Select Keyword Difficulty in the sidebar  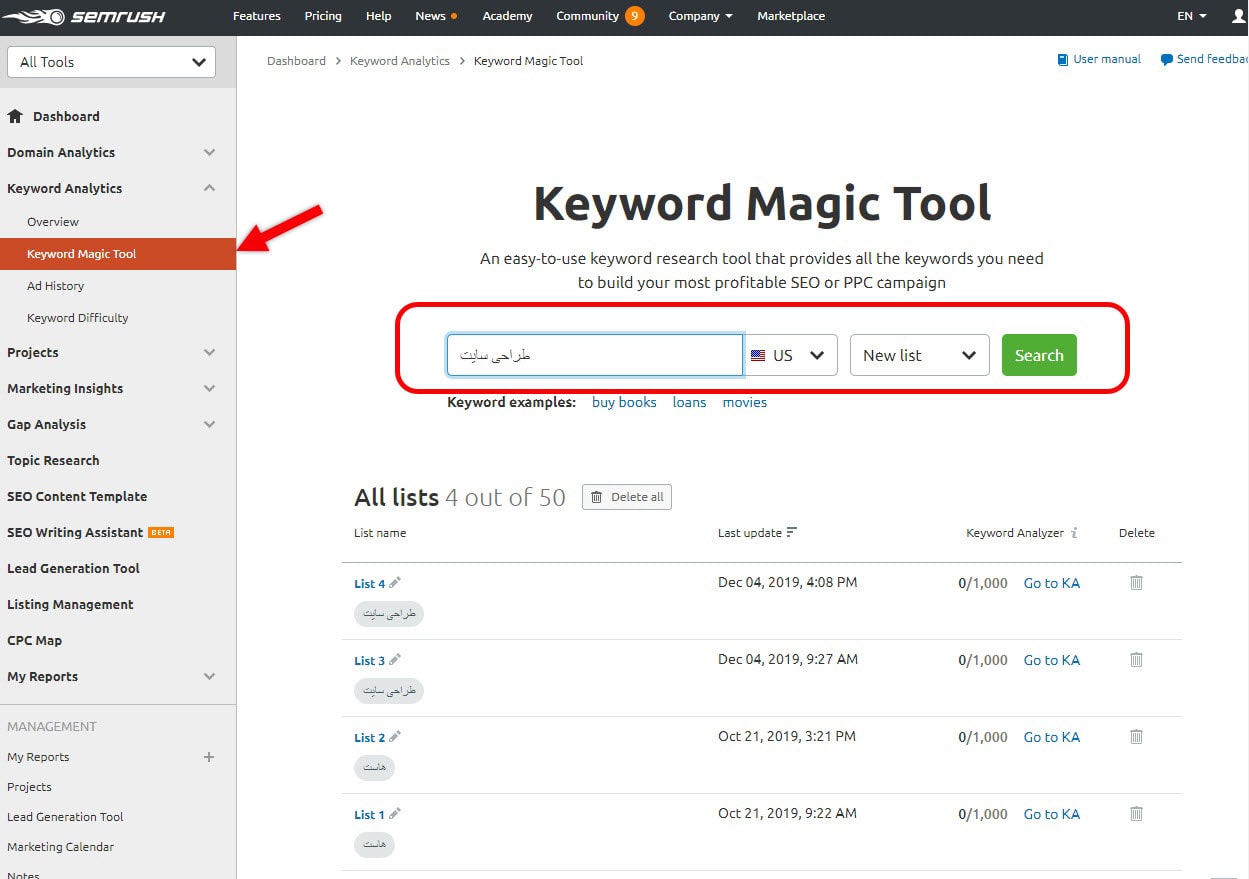tap(77, 317)
